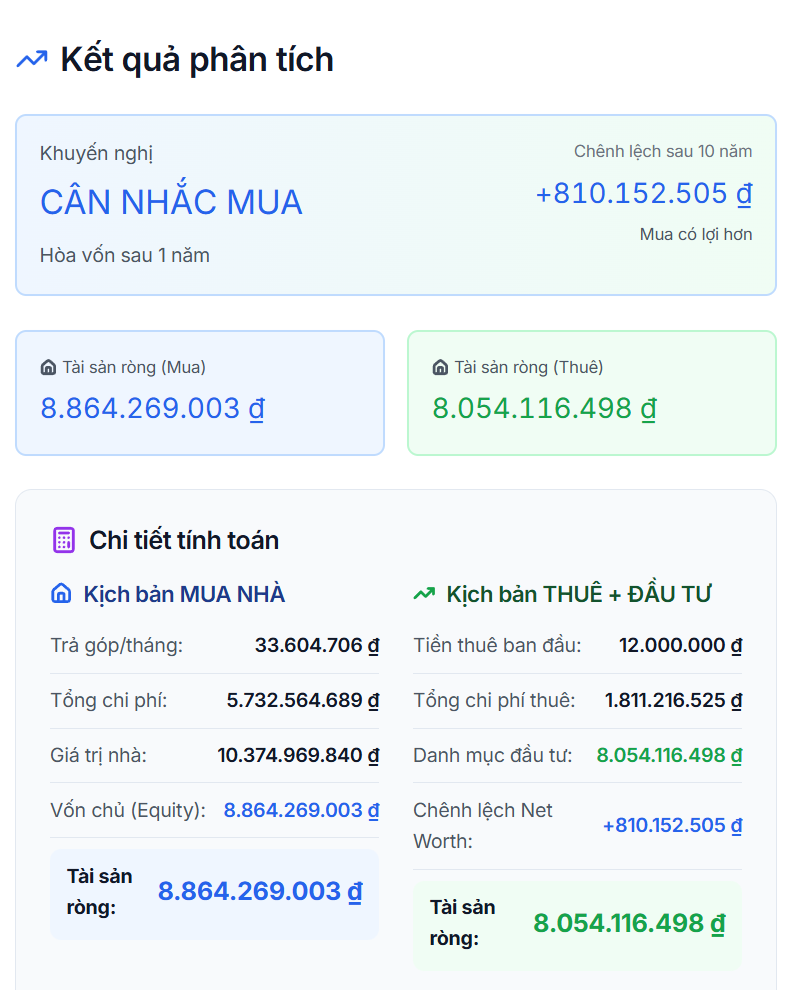Click the 8.864.269.003 đ value in the Mua card

click(x=153, y=409)
